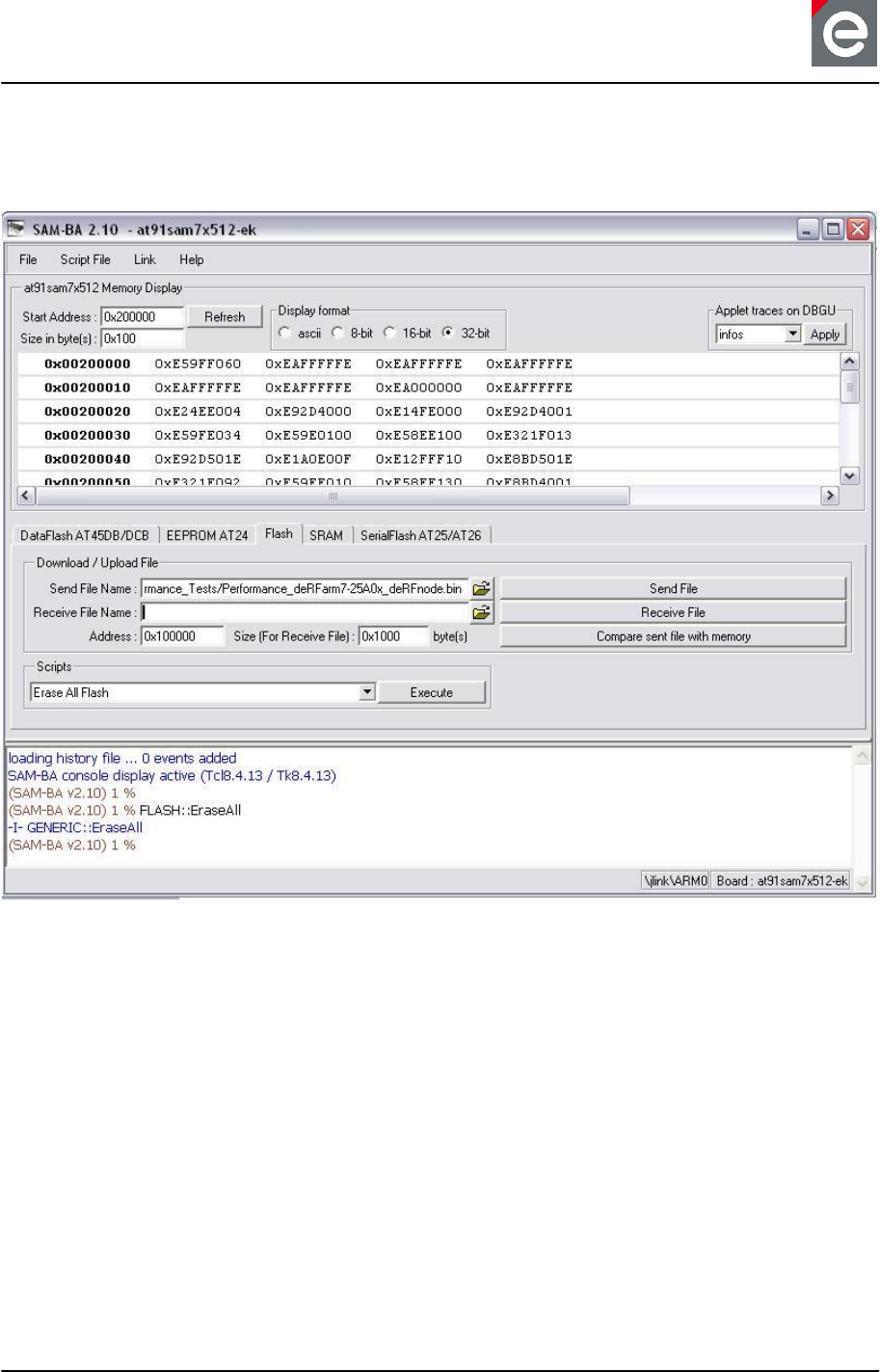Browse for file next to Receive File Name

[482, 612]
